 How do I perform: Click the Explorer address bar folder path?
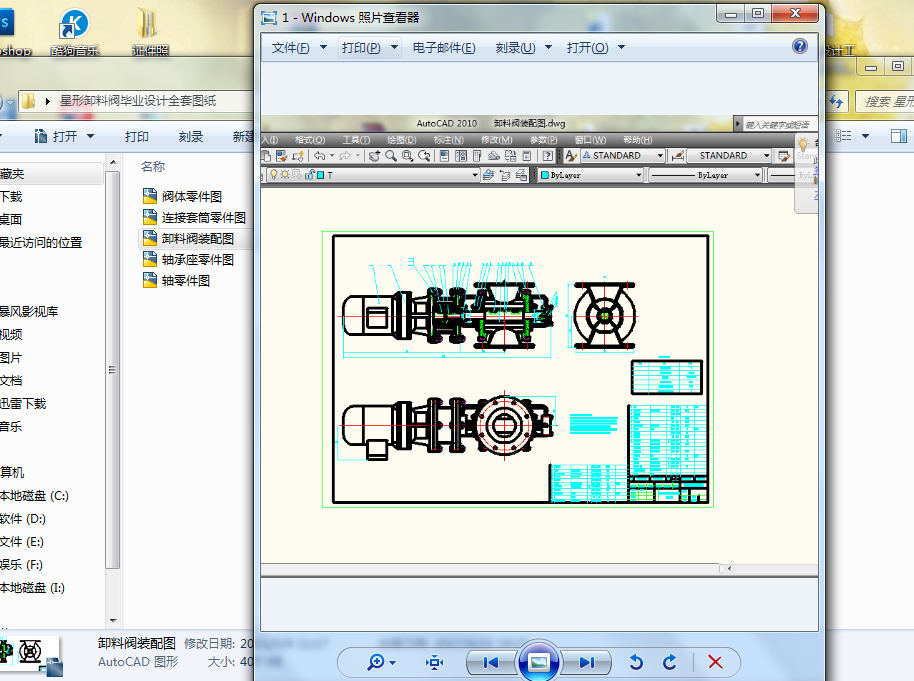click(x=138, y=101)
